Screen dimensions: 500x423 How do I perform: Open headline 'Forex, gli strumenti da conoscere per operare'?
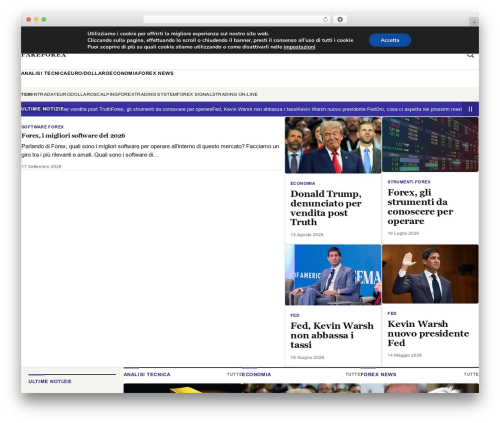click(420, 207)
